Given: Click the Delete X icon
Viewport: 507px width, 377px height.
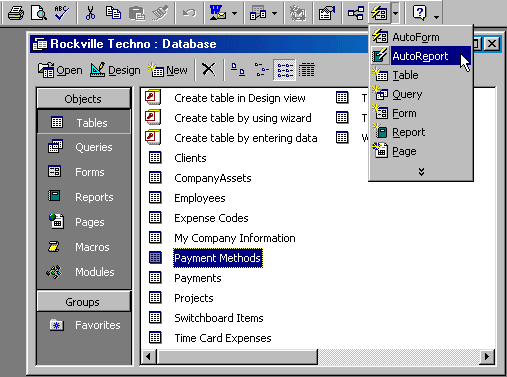Looking at the screenshot, I should point(209,70).
